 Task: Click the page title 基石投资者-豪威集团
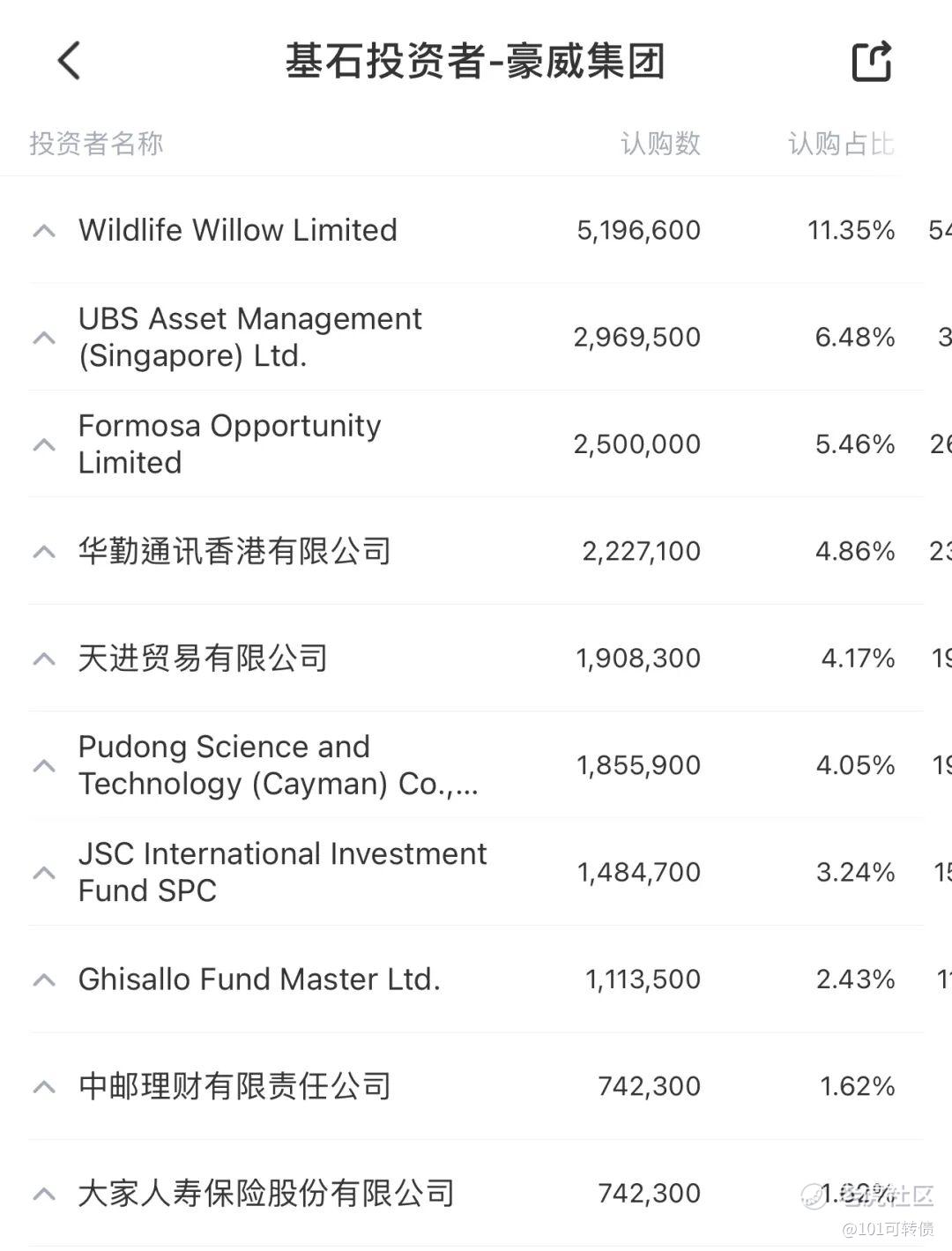tap(475, 61)
